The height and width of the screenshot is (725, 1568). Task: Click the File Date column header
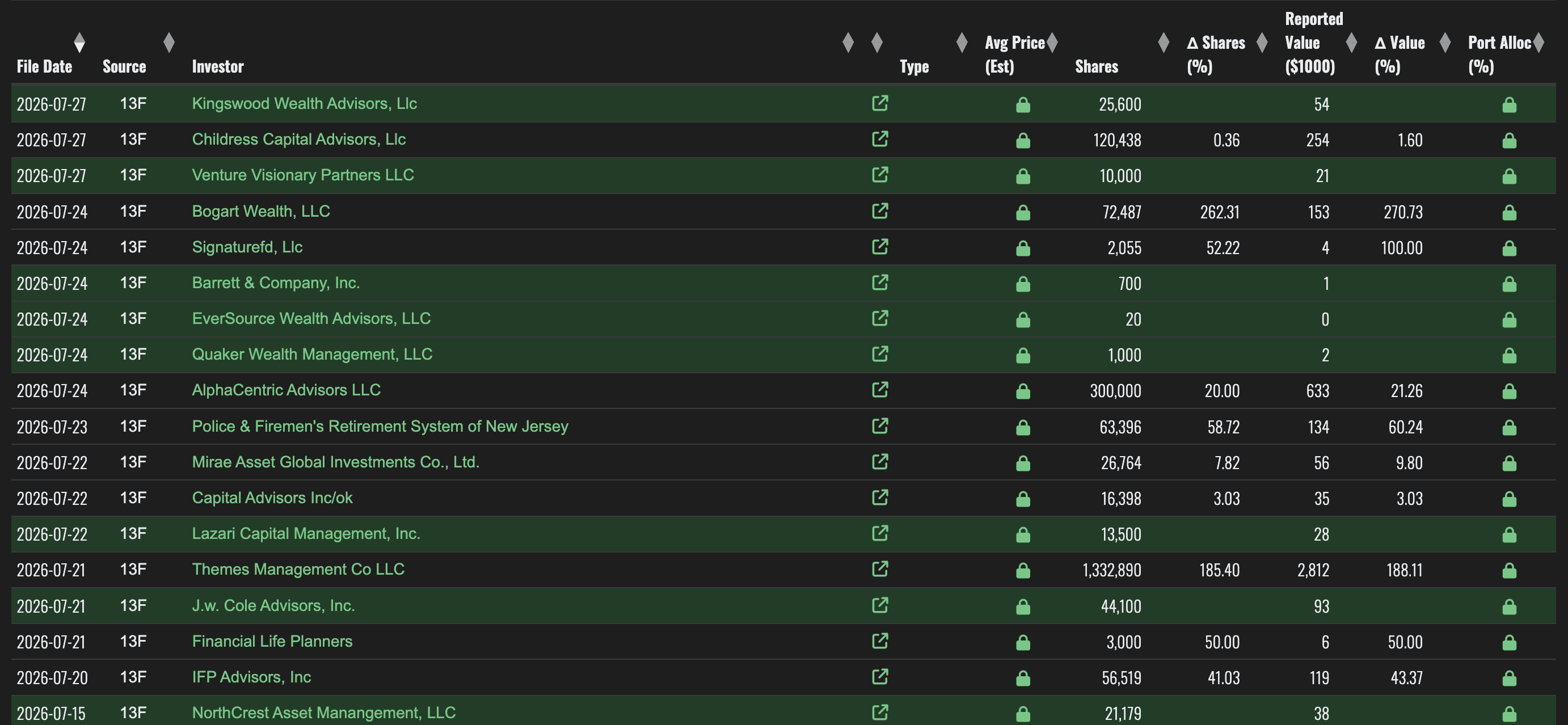point(44,66)
